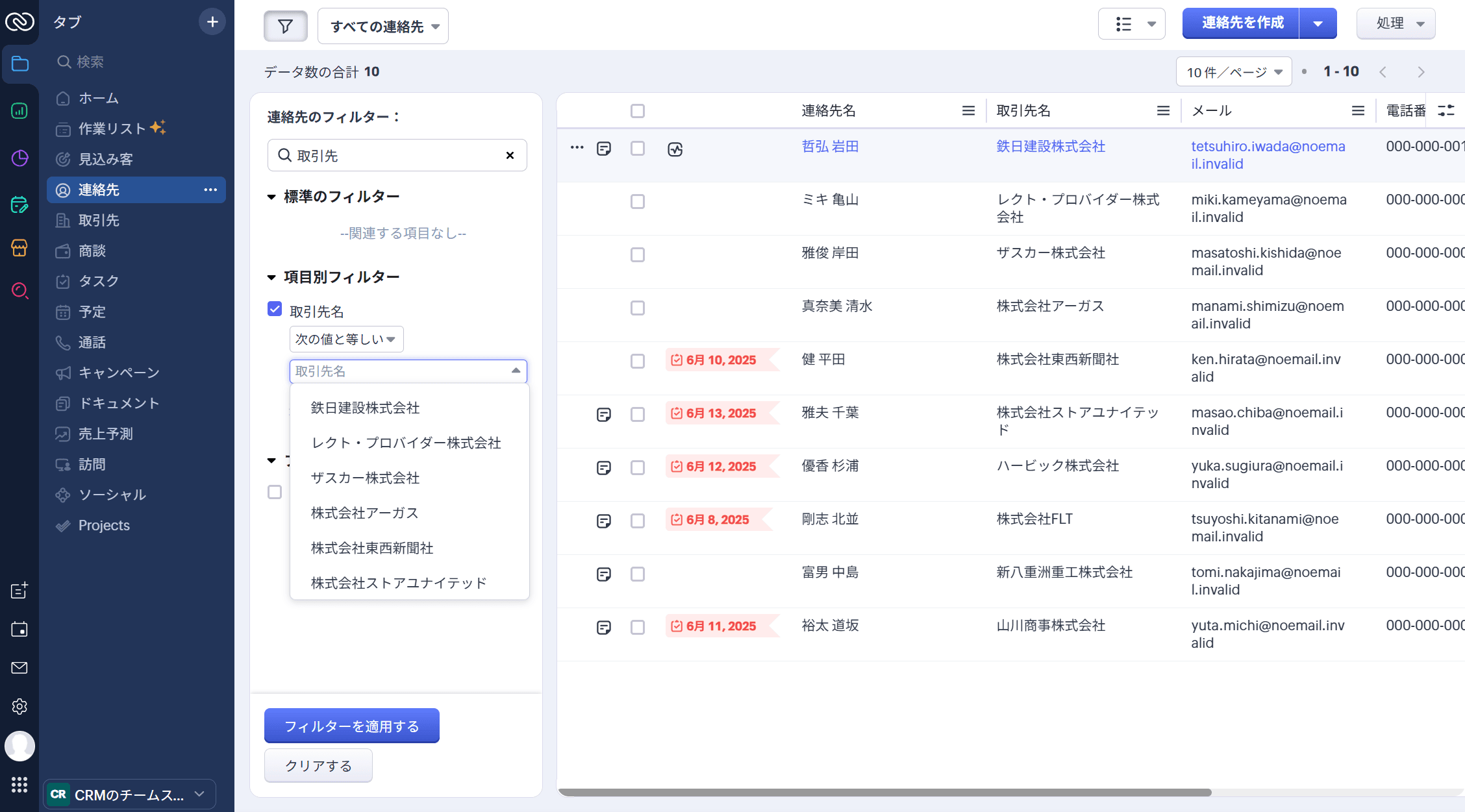Tick the select-all checkbox in the table header
Image resolution: width=1465 pixels, height=812 pixels.
(x=638, y=111)
